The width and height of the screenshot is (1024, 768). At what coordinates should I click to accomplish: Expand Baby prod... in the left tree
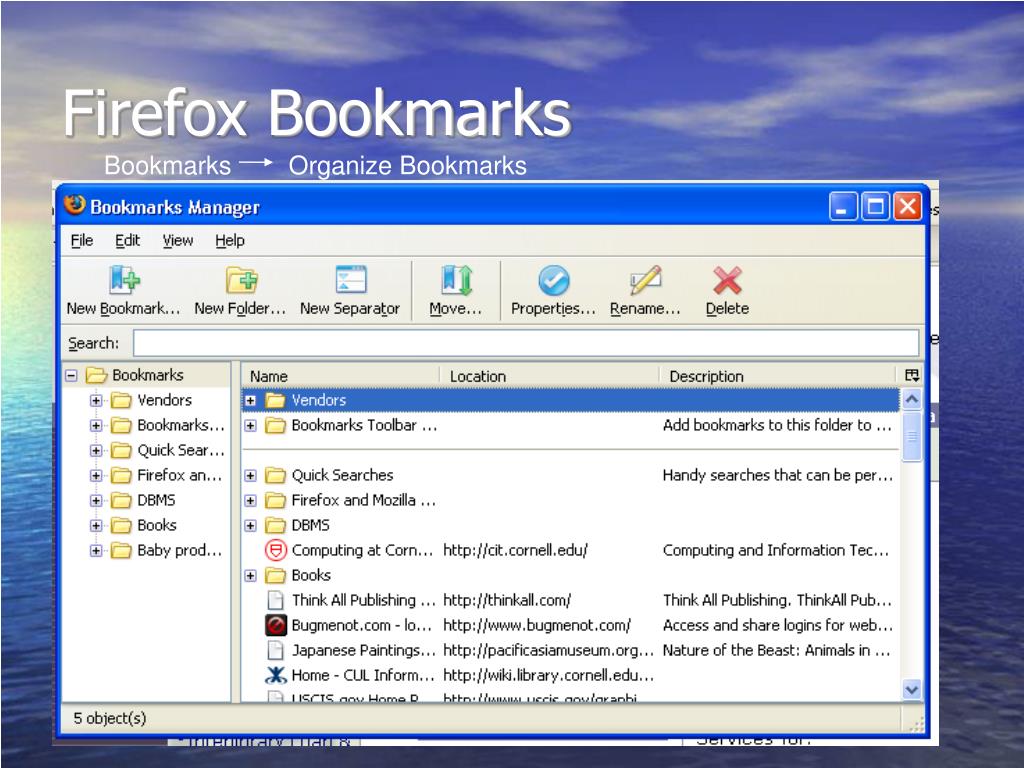pyautogui.click(x=96, y=551)
